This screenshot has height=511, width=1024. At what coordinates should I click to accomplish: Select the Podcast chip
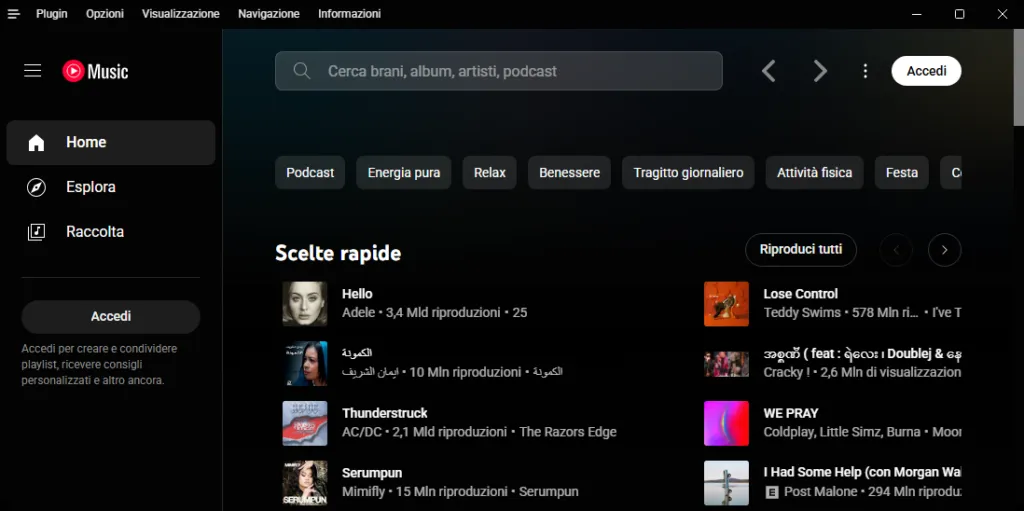click(310, 173)
